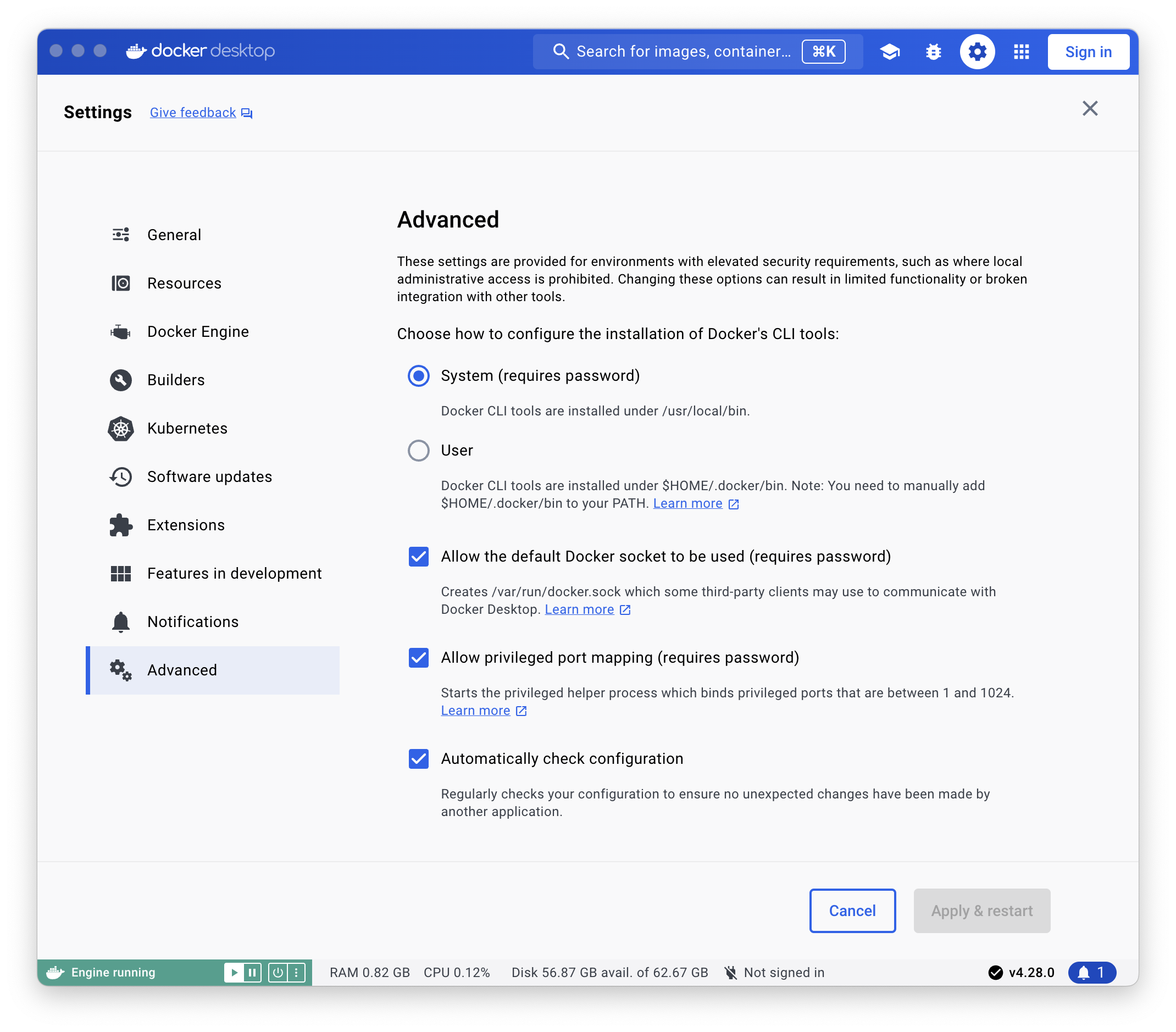Open the General settings section
1176x1032 pixels.
point(213,235)
